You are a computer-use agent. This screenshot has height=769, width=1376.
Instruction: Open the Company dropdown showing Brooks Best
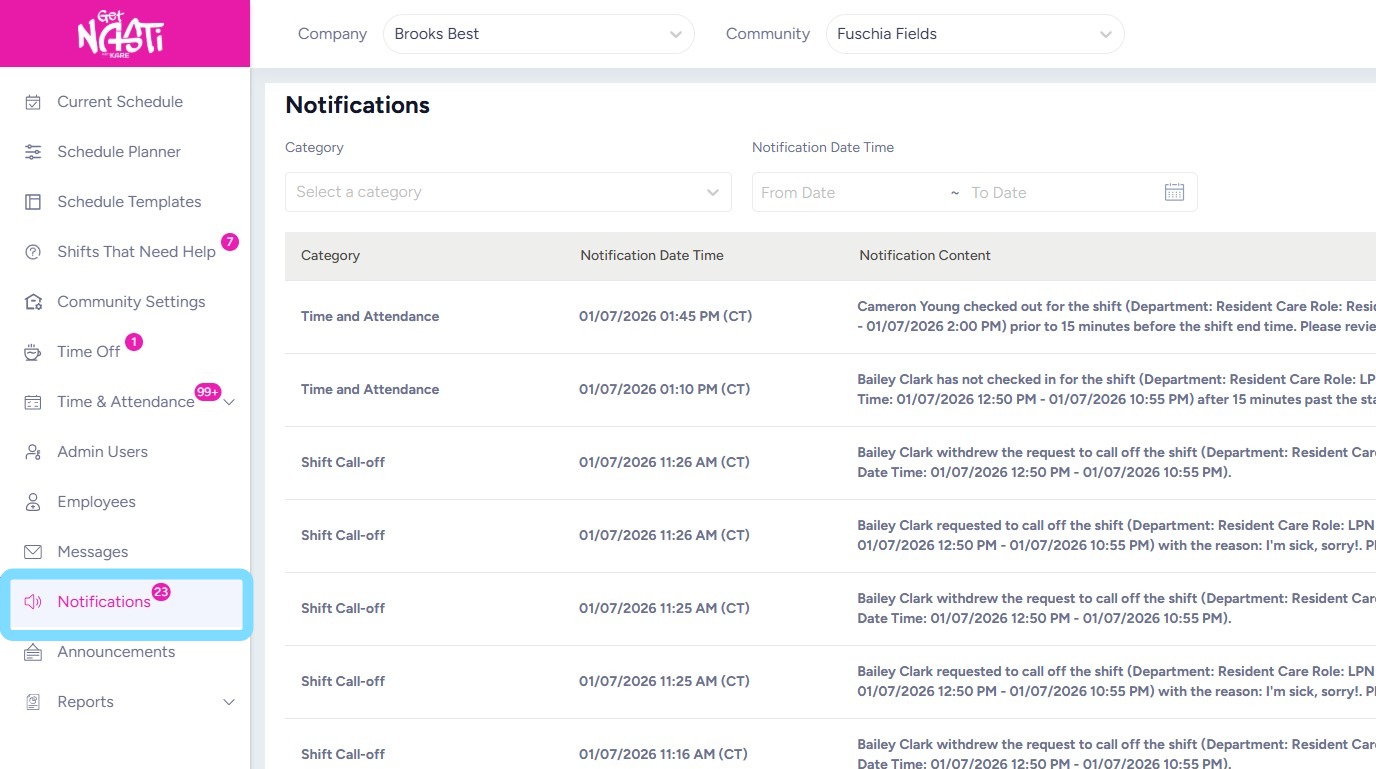(x=538, y=34)
